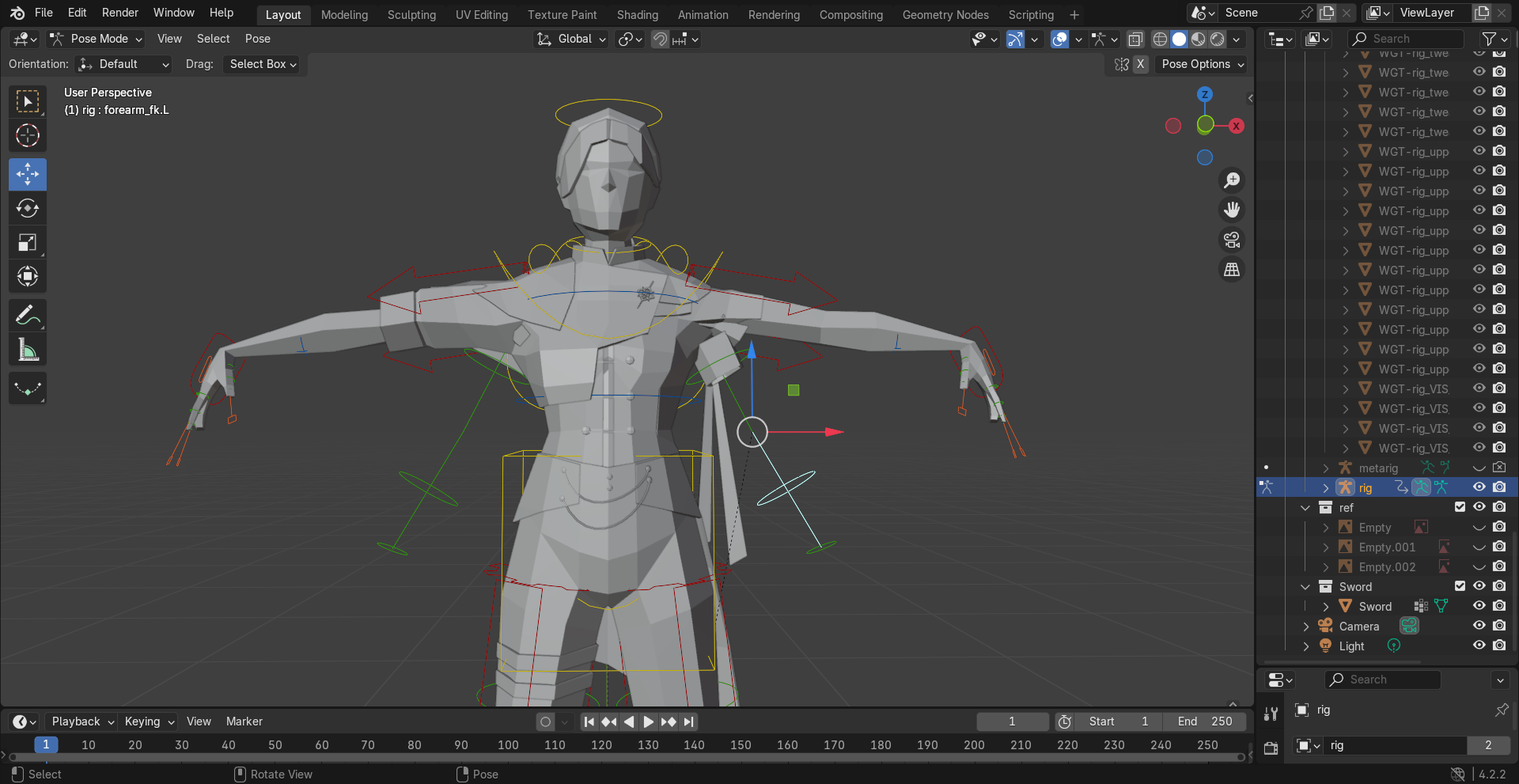Image resolution: width=1519 pixels, height=784 pixels.
Task: Select the Move tool
Action: point(28,174)
